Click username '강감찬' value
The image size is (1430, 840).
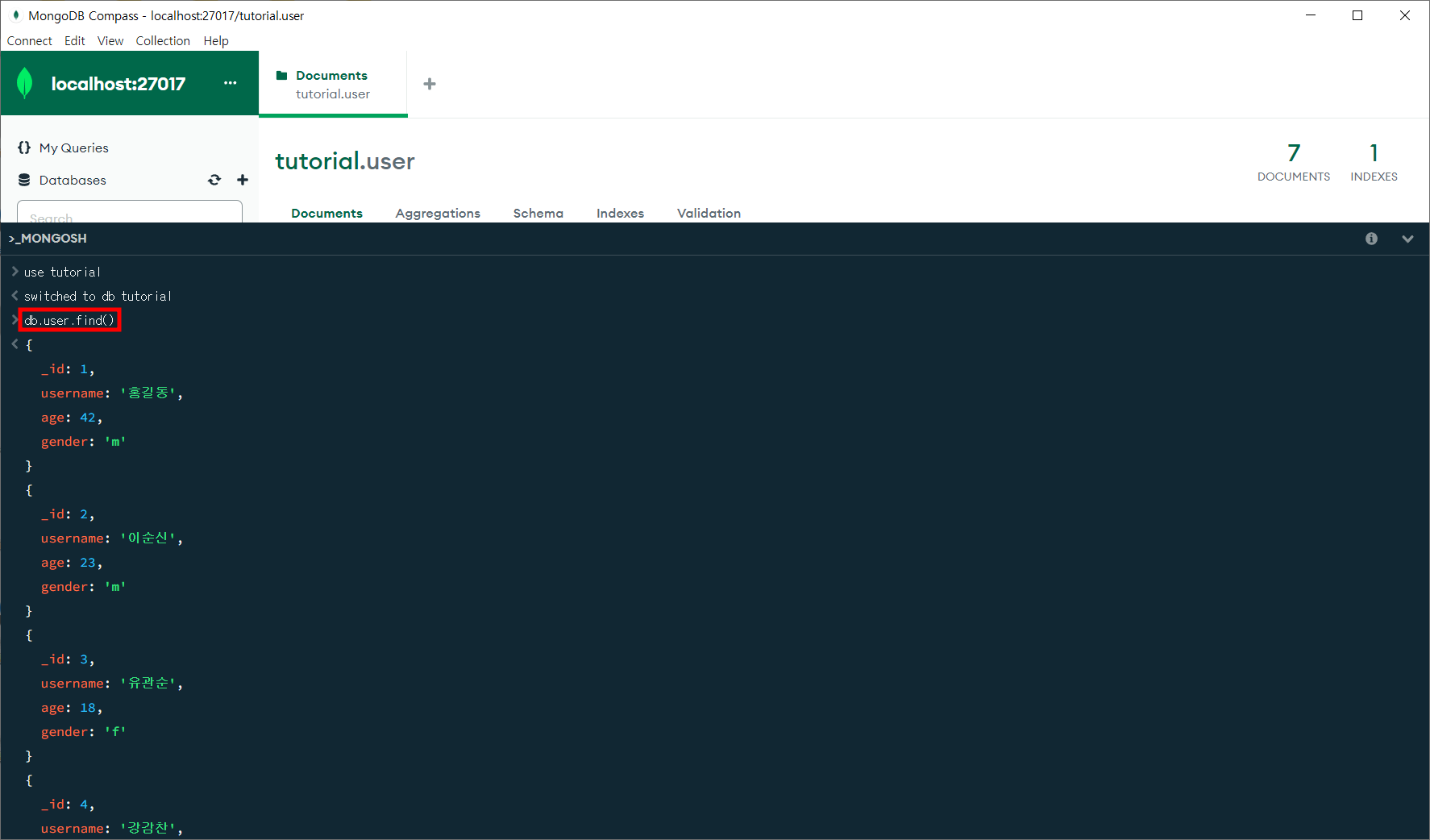coord(148,829)
